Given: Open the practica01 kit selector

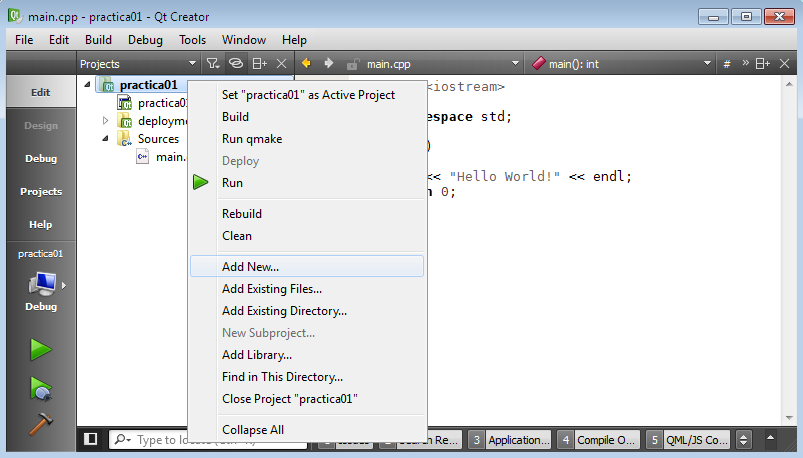Looking at the screenshot, I should 40,281.
